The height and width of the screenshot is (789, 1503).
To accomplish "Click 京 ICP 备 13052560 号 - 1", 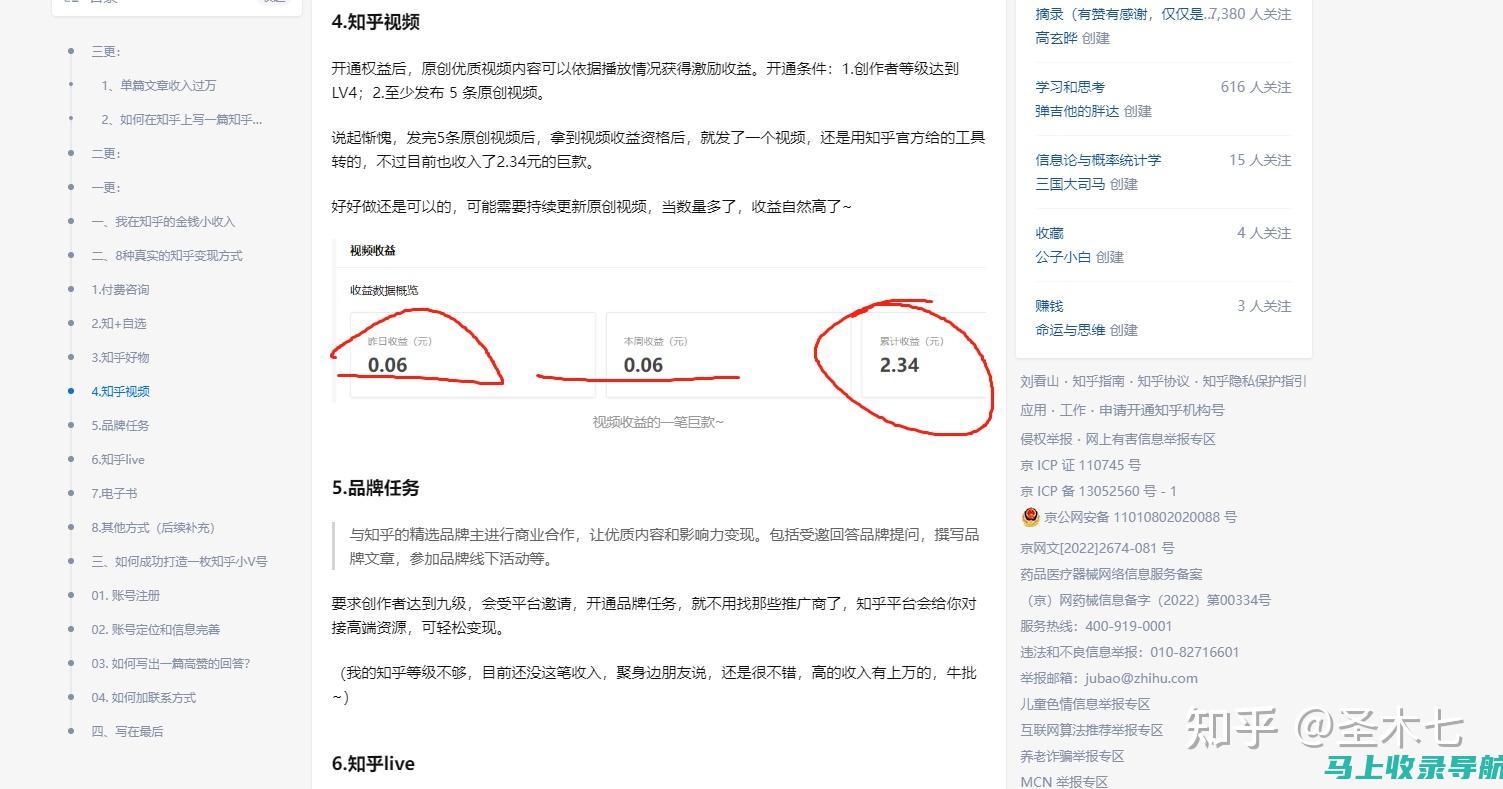I will [1098, 491].
